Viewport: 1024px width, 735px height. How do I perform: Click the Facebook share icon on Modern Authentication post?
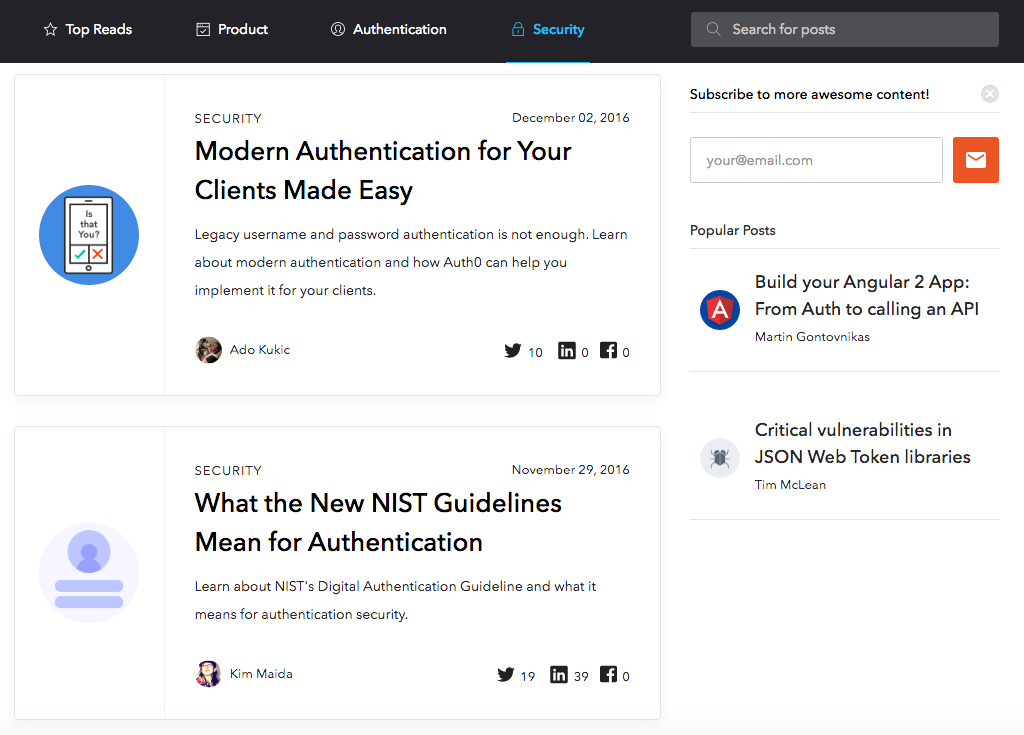pos(608,350)
